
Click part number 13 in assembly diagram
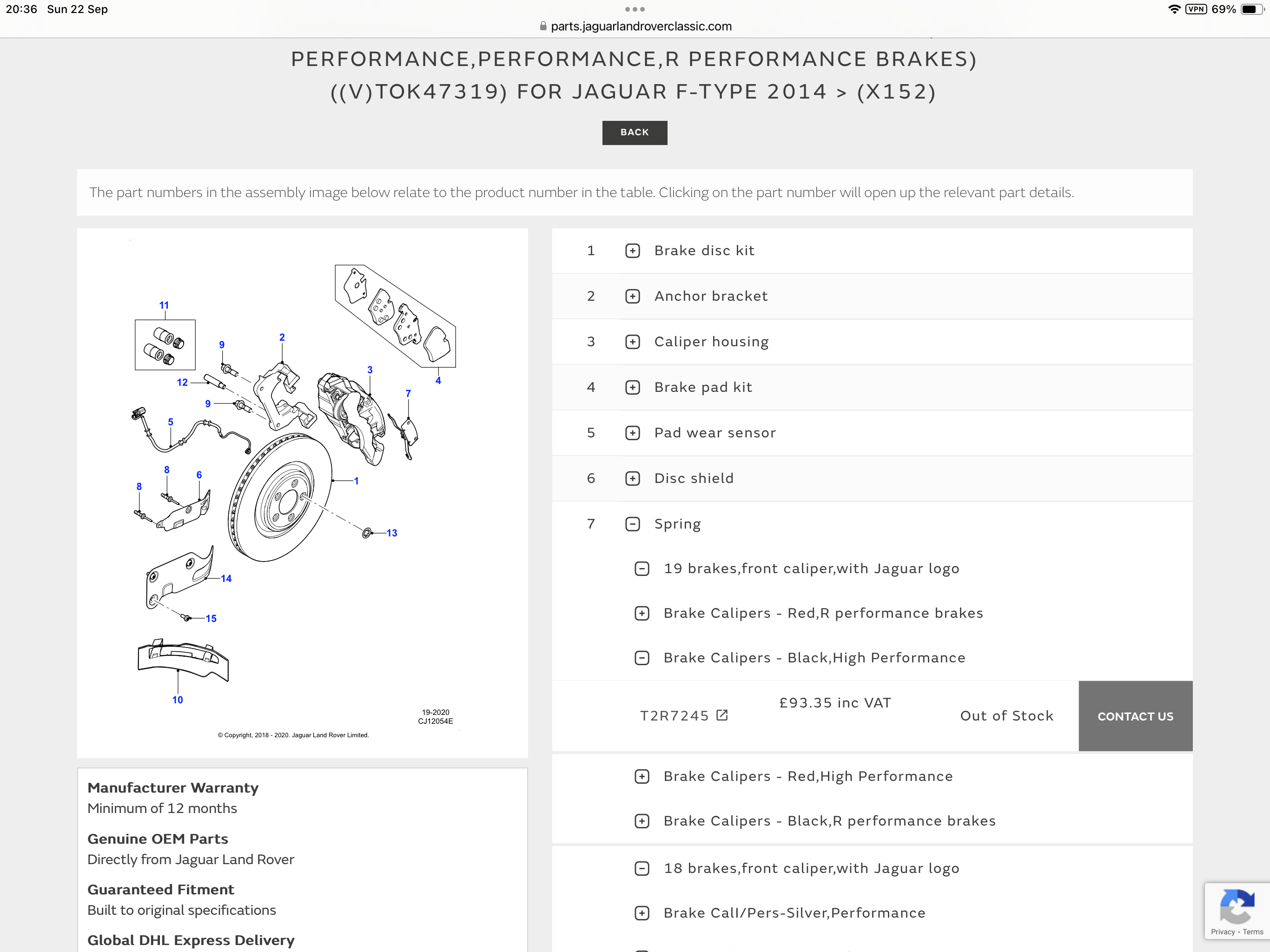[391, 534]
